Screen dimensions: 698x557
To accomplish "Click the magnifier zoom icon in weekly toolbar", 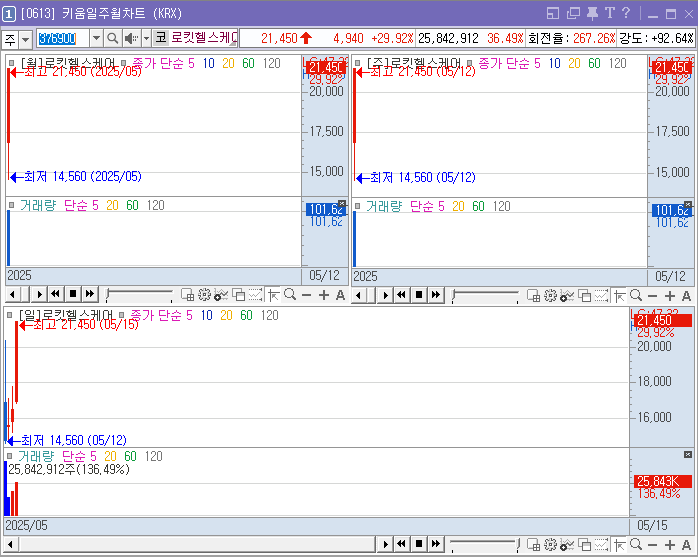I will (636, 295).
